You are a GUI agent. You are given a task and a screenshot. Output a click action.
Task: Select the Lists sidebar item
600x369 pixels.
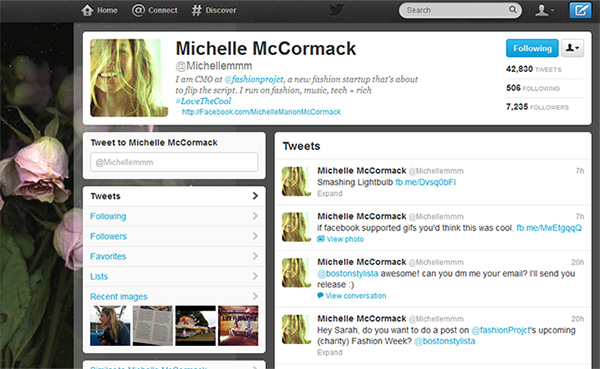tap(174, 276)
